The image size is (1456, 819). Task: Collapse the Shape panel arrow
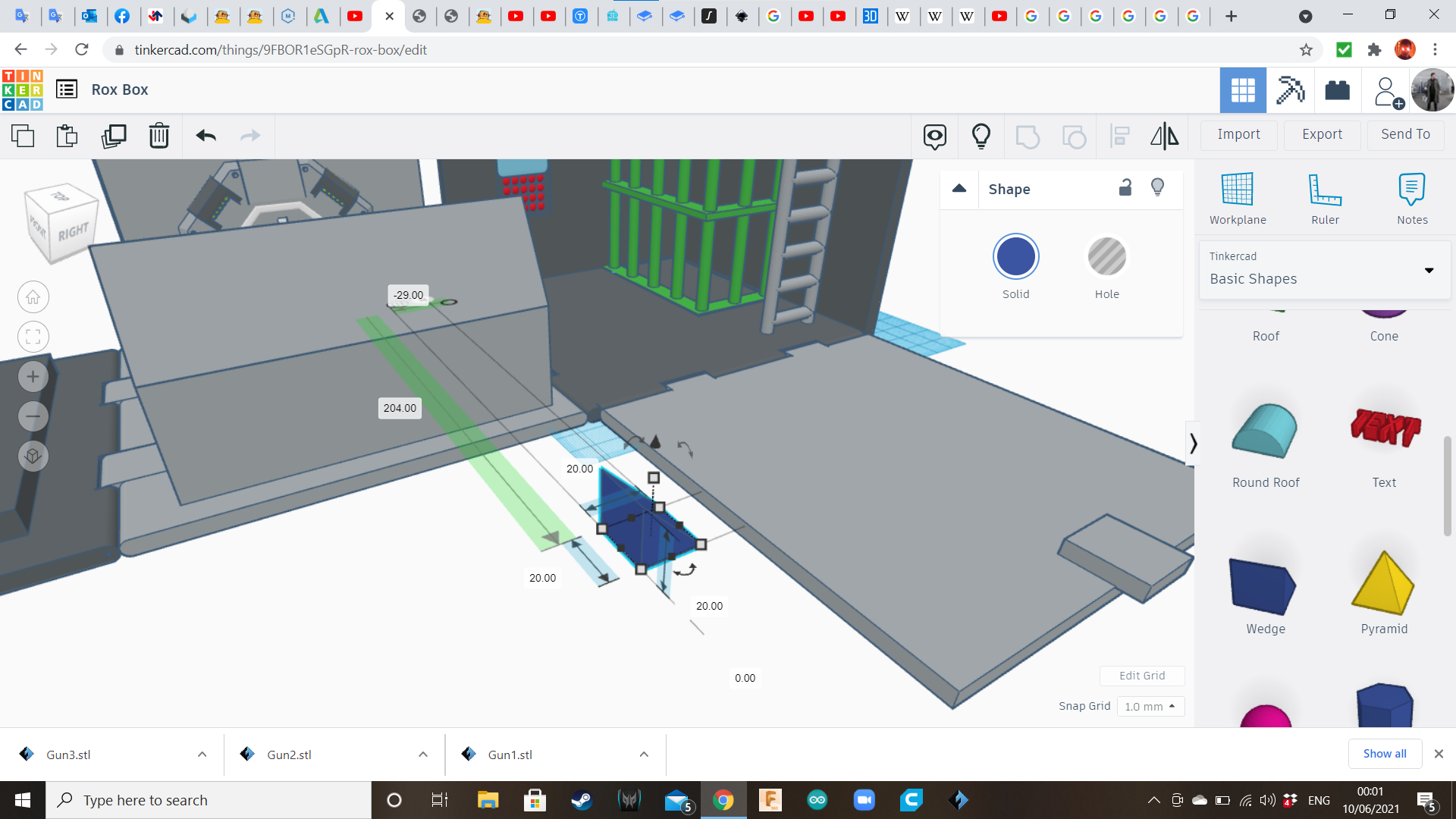pos(959,189)
